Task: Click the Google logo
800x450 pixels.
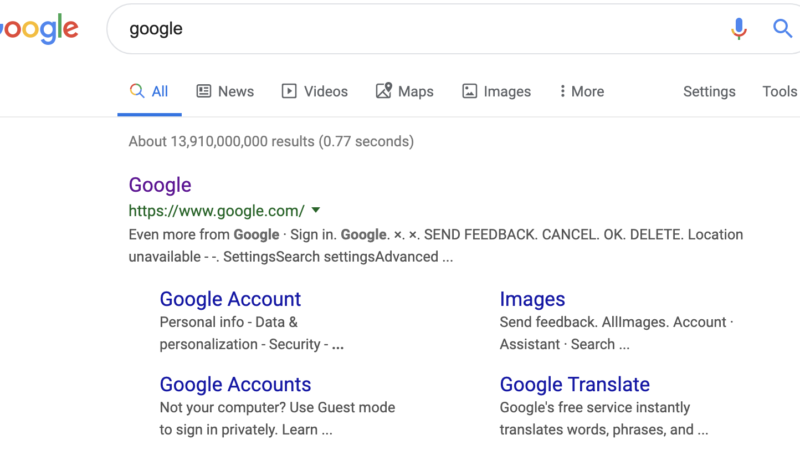Action: pos(39,29)
